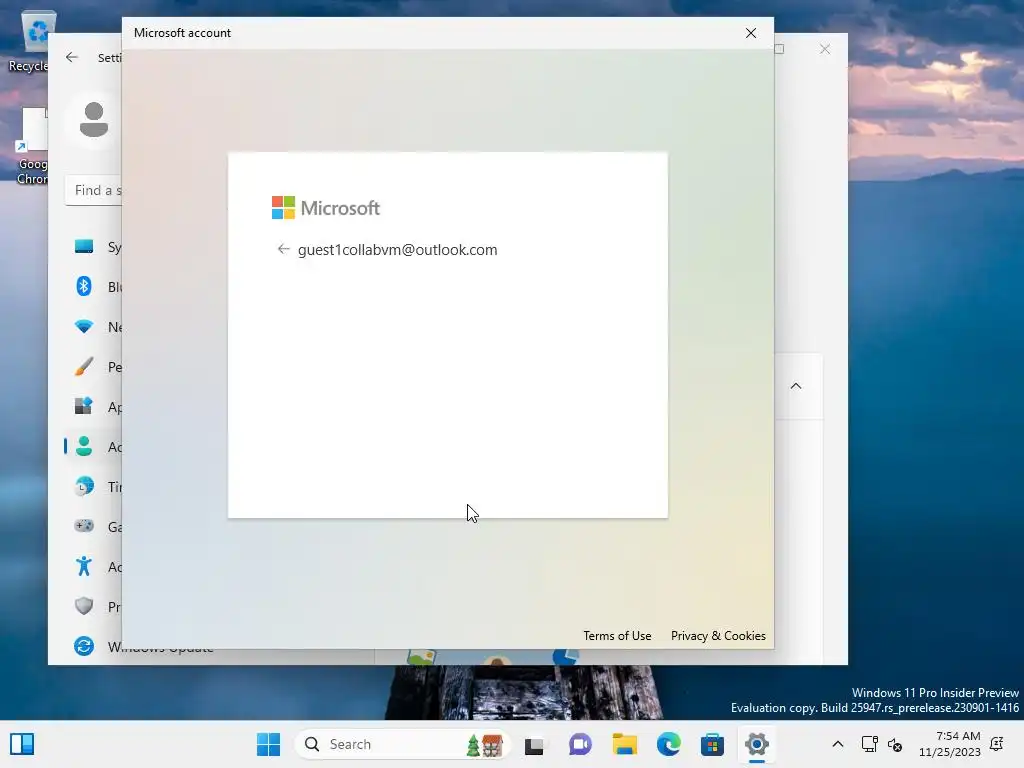
Task: Open File Explorer from the taskbar
Action: point(624,744)
